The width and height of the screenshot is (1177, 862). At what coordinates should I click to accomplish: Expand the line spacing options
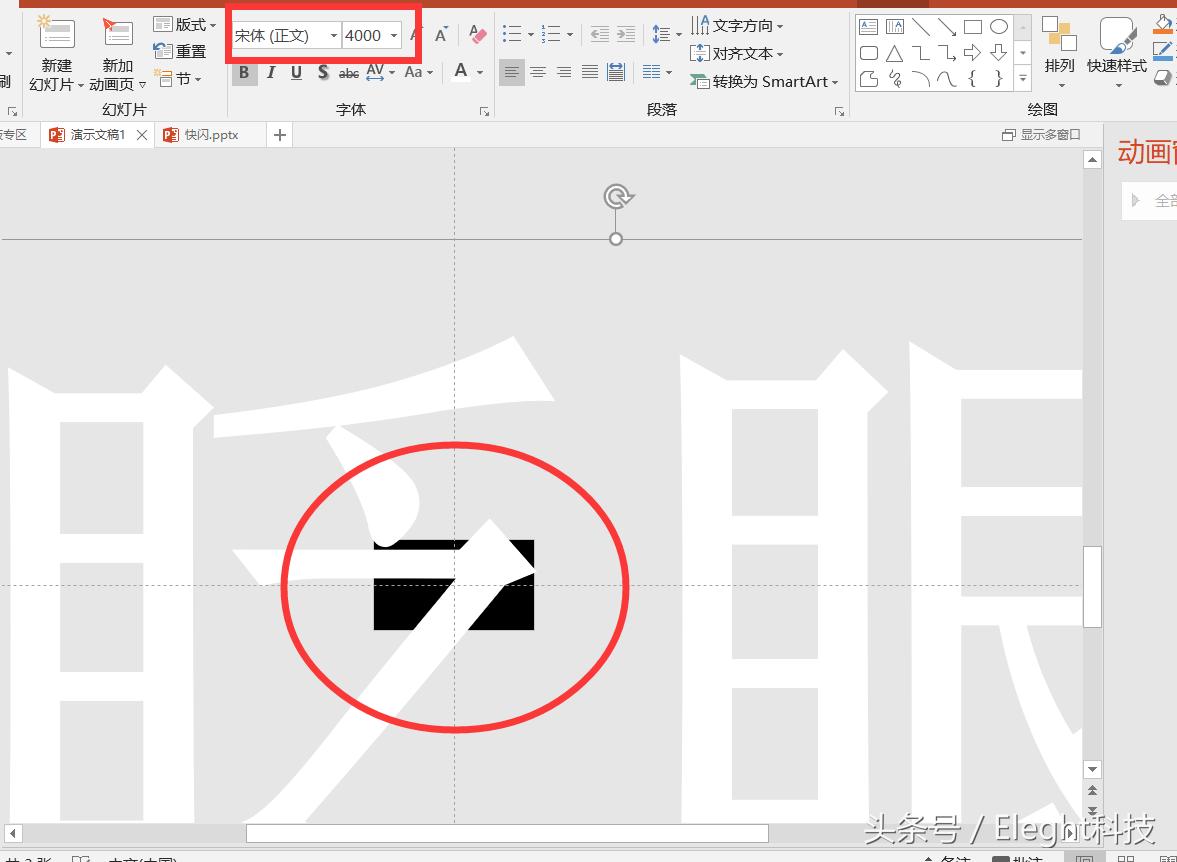click(679, 34)
